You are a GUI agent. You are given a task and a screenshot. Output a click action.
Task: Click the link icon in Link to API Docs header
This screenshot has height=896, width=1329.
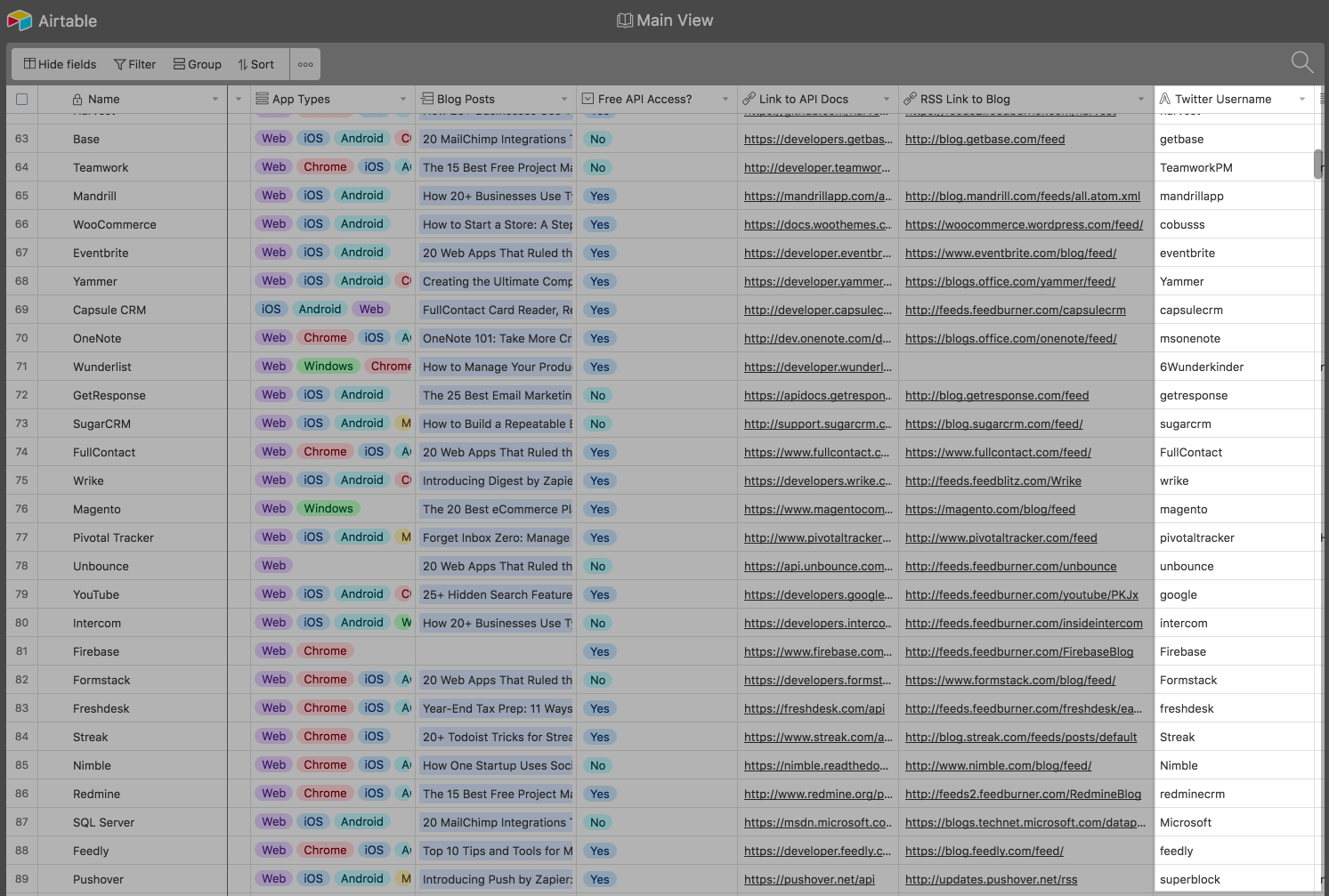(750, 99)
